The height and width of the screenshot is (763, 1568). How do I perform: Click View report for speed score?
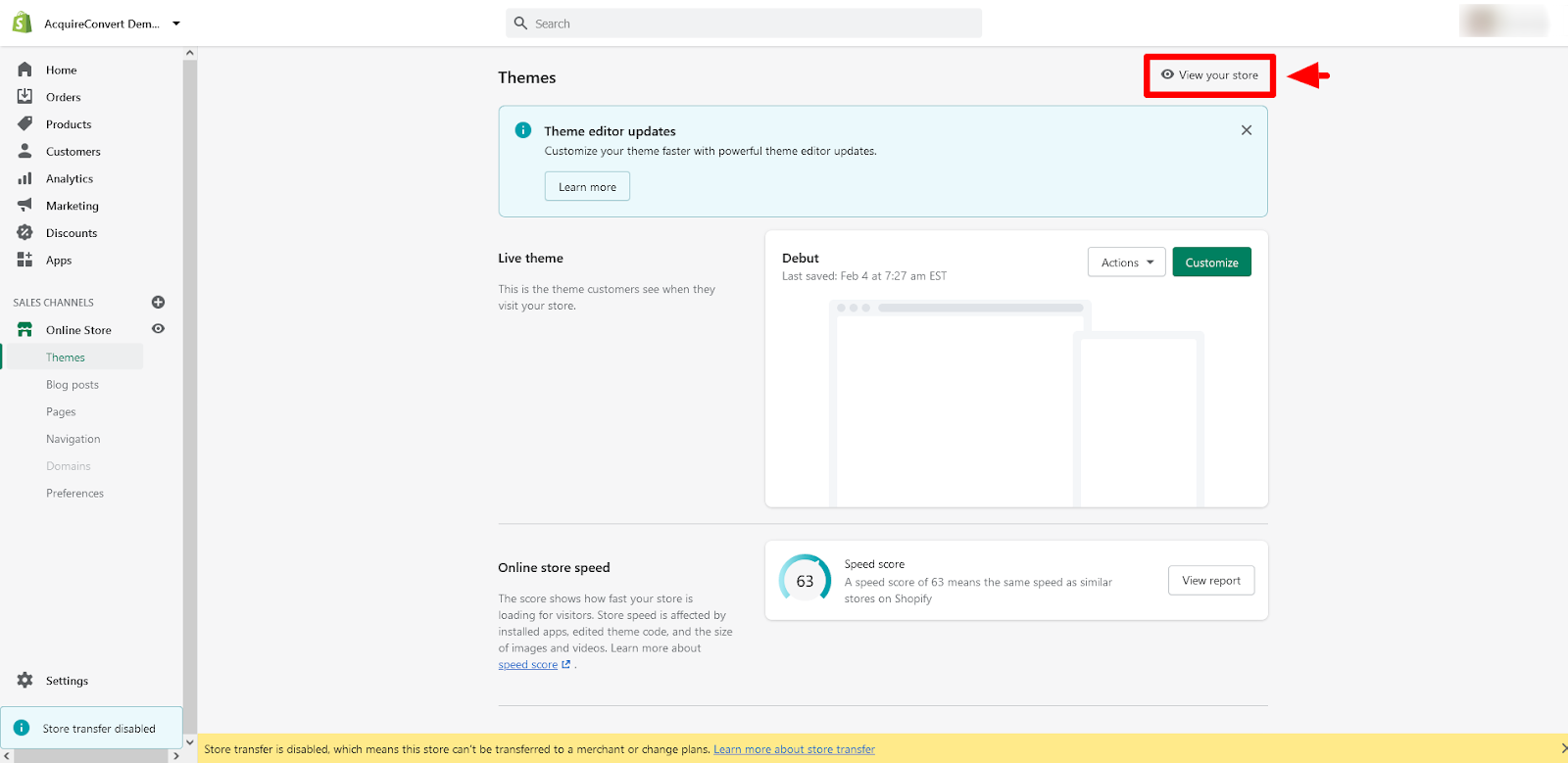tap(1210, 581)
